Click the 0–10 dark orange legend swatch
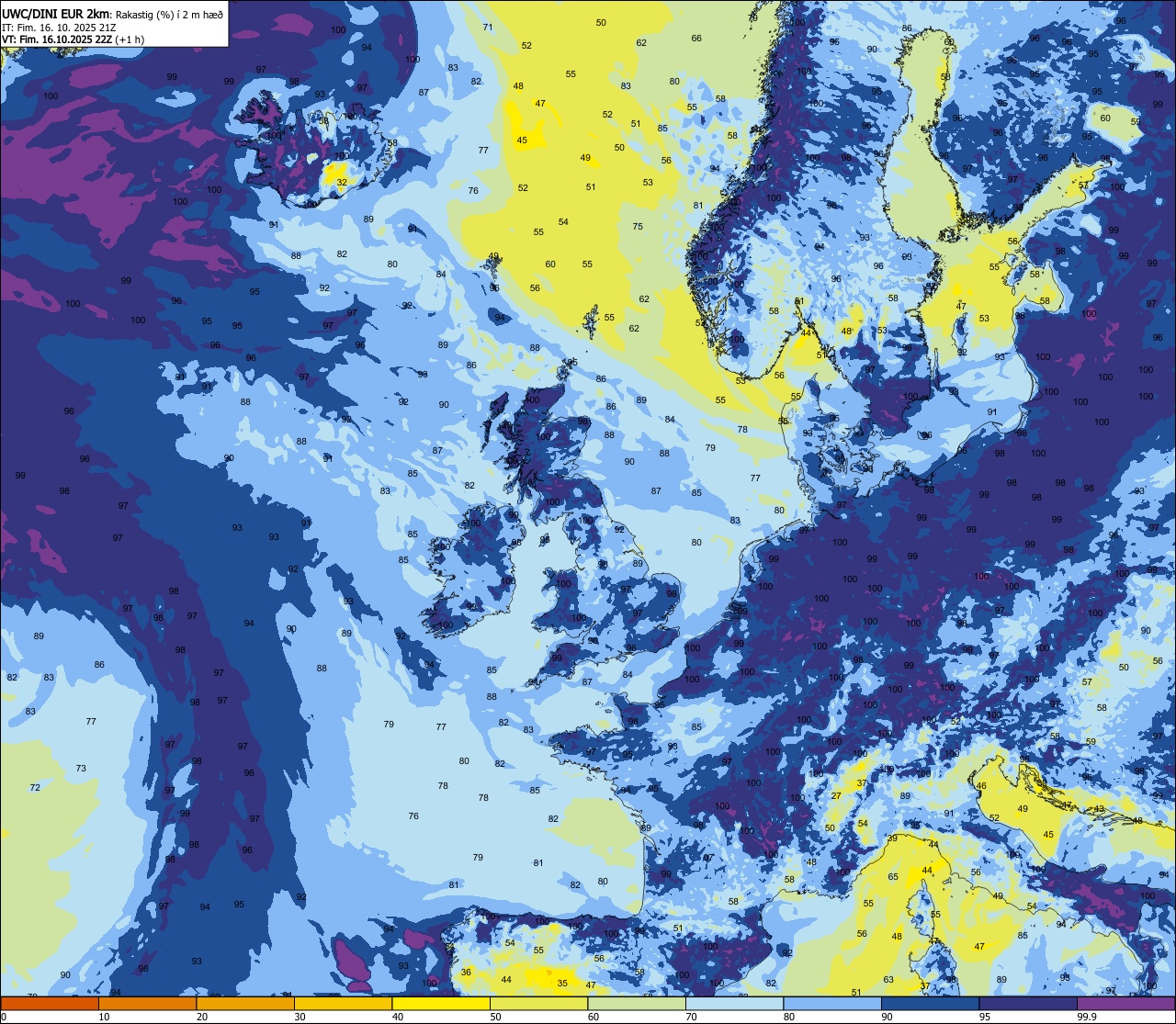 pos(50,1004)
